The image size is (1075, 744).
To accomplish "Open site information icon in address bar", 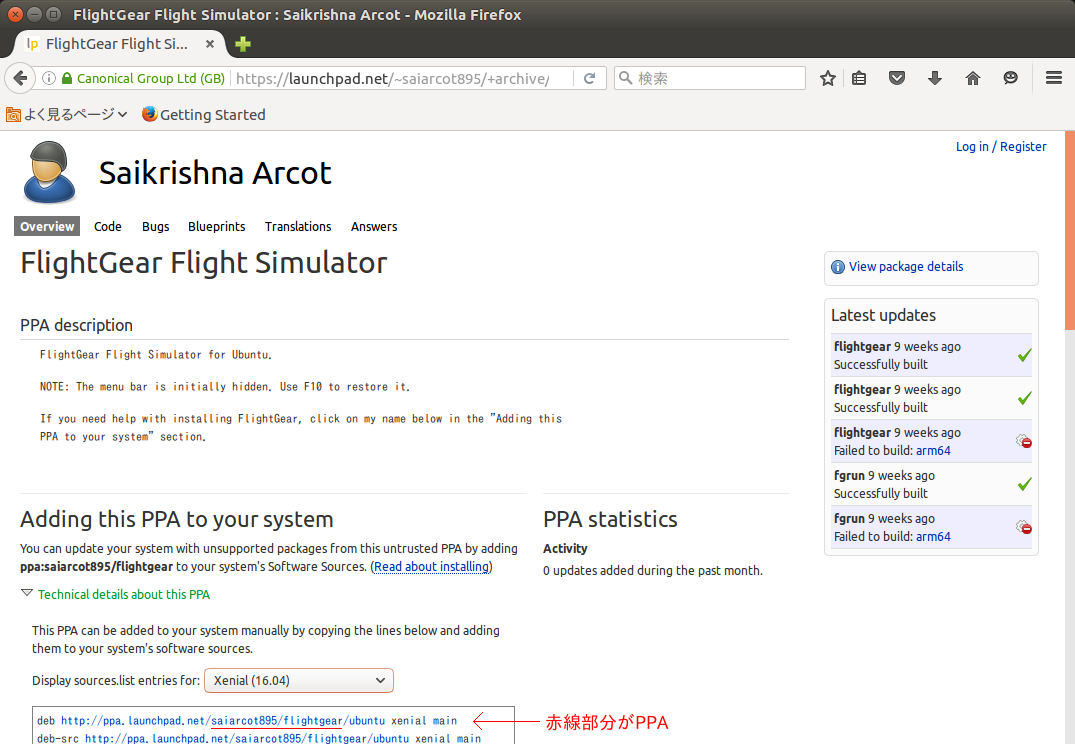I will click(49, 78).
